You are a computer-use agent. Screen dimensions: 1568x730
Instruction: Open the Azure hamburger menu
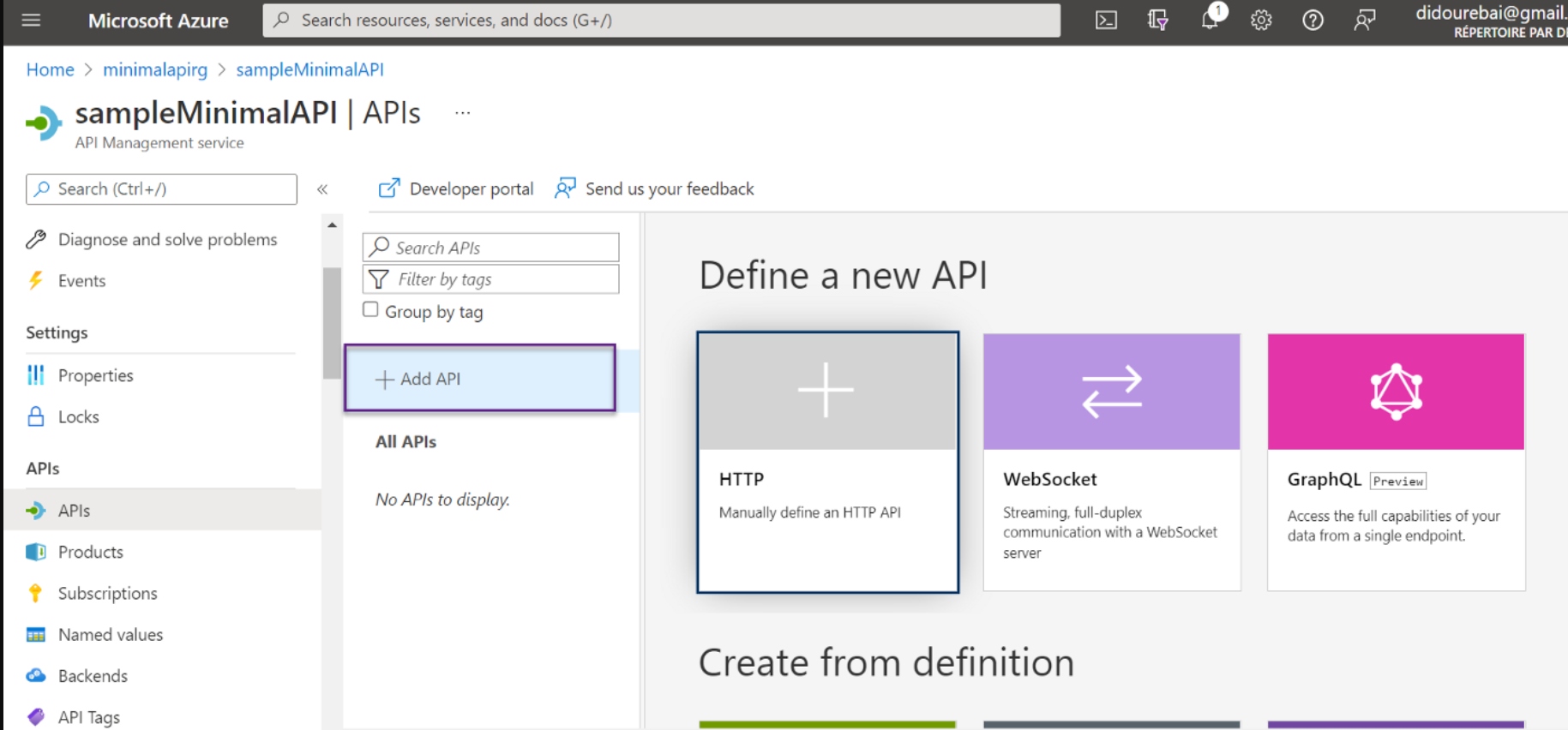[31, 21]
